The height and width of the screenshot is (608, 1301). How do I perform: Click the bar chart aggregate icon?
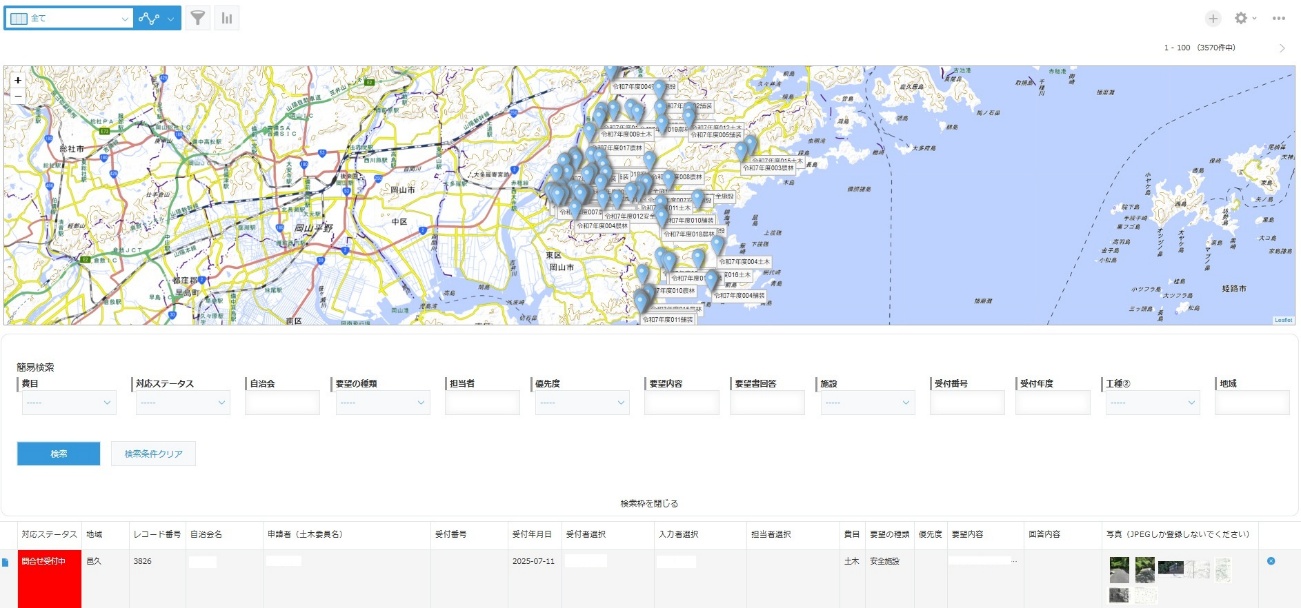pos(227,18)
